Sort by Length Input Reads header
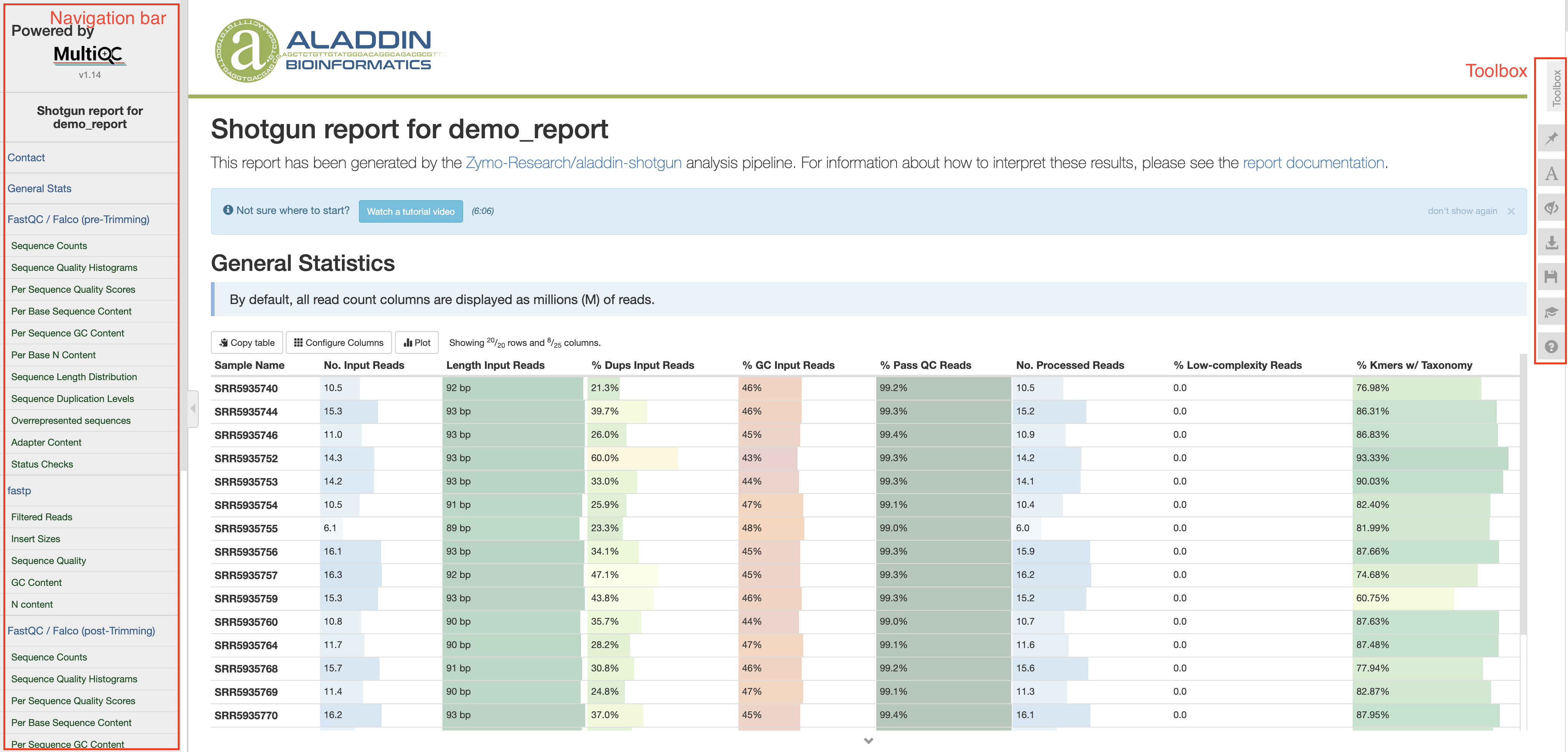 coord(495,365)
